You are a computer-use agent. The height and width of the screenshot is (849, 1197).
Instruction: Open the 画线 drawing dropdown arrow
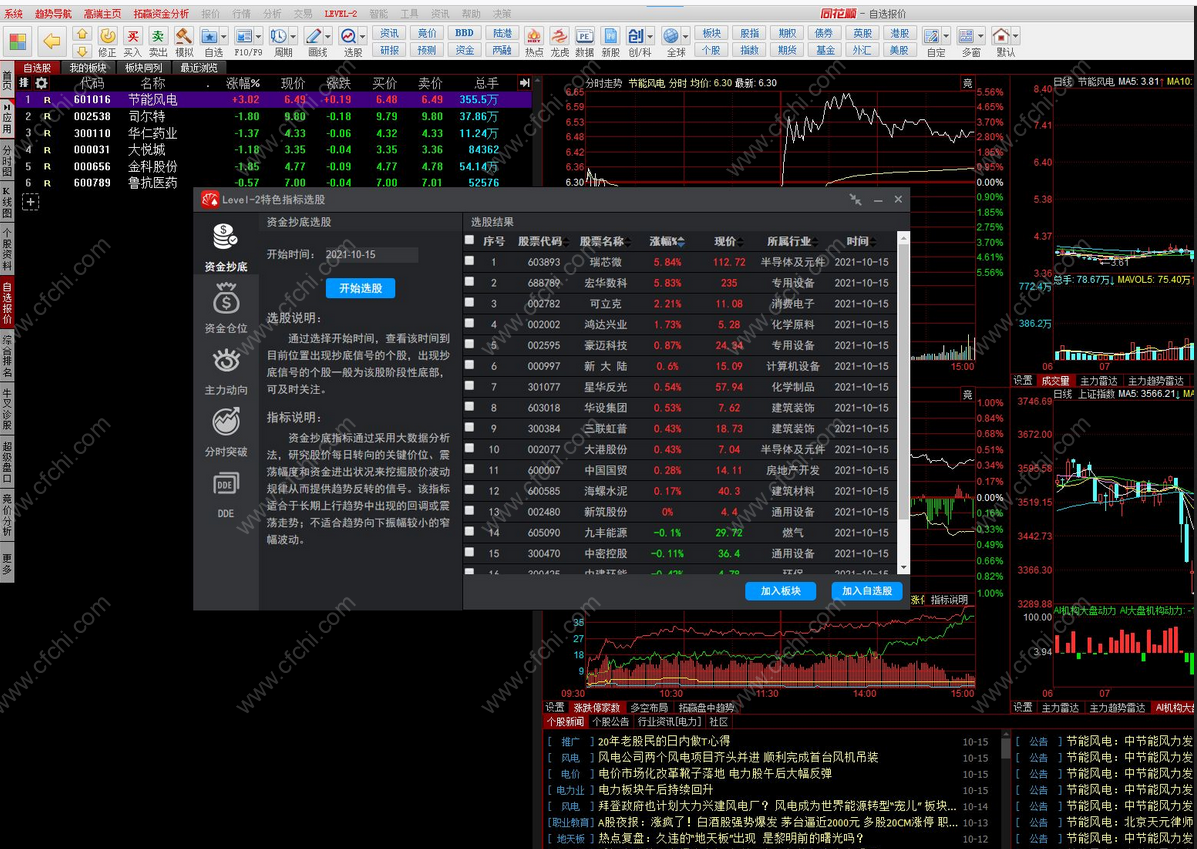click(x=329, y=37)
